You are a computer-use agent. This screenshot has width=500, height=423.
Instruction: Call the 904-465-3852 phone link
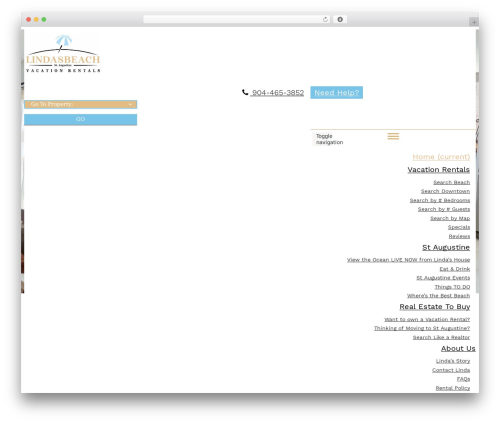[x=278, y=93]
